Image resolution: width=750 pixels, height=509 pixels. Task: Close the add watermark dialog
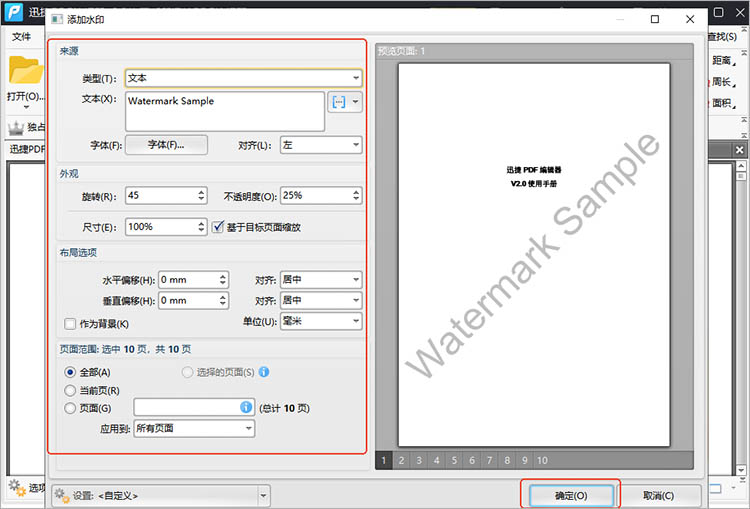point(690,19)
